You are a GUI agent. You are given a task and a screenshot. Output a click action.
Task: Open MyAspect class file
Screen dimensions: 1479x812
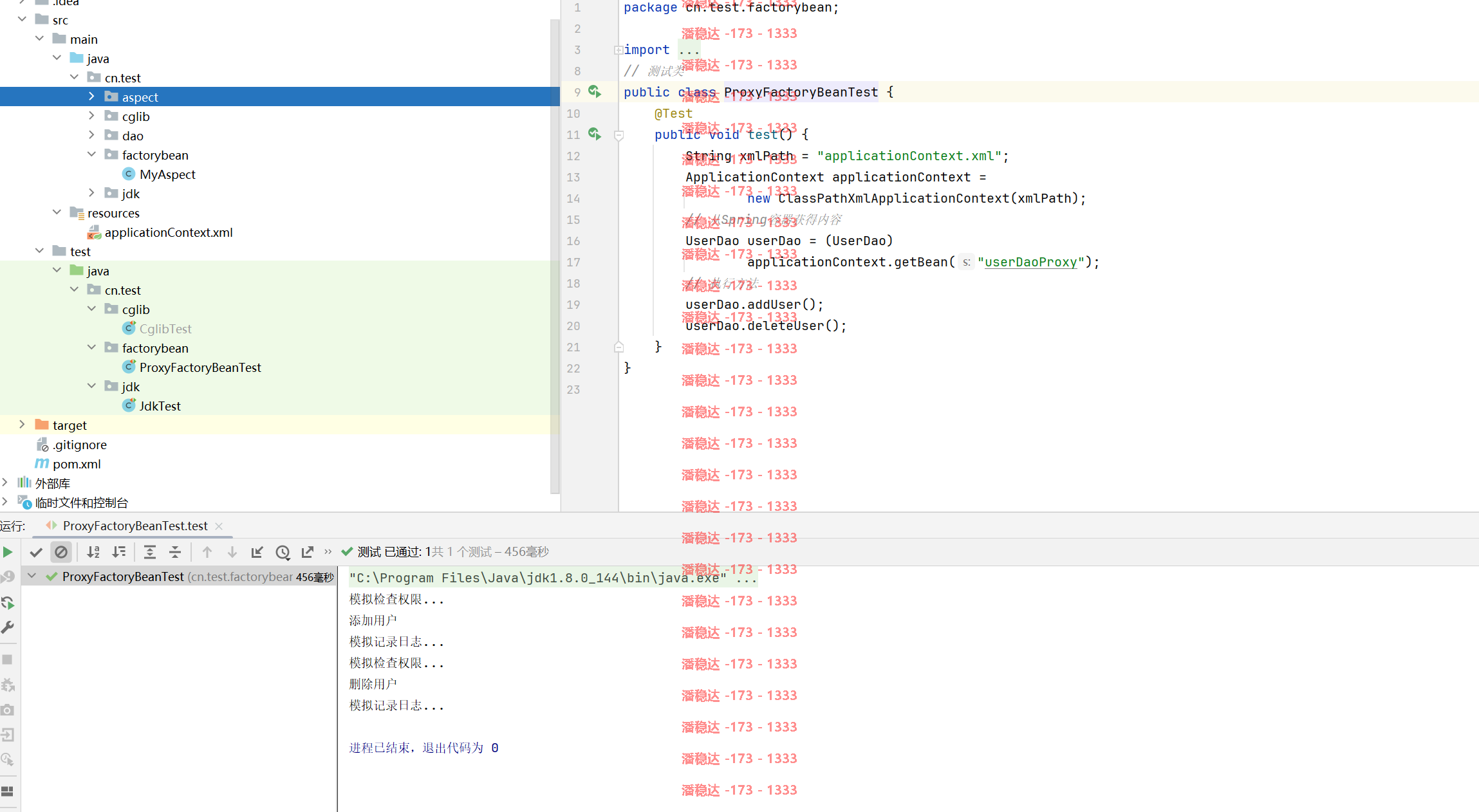(167, 174)
